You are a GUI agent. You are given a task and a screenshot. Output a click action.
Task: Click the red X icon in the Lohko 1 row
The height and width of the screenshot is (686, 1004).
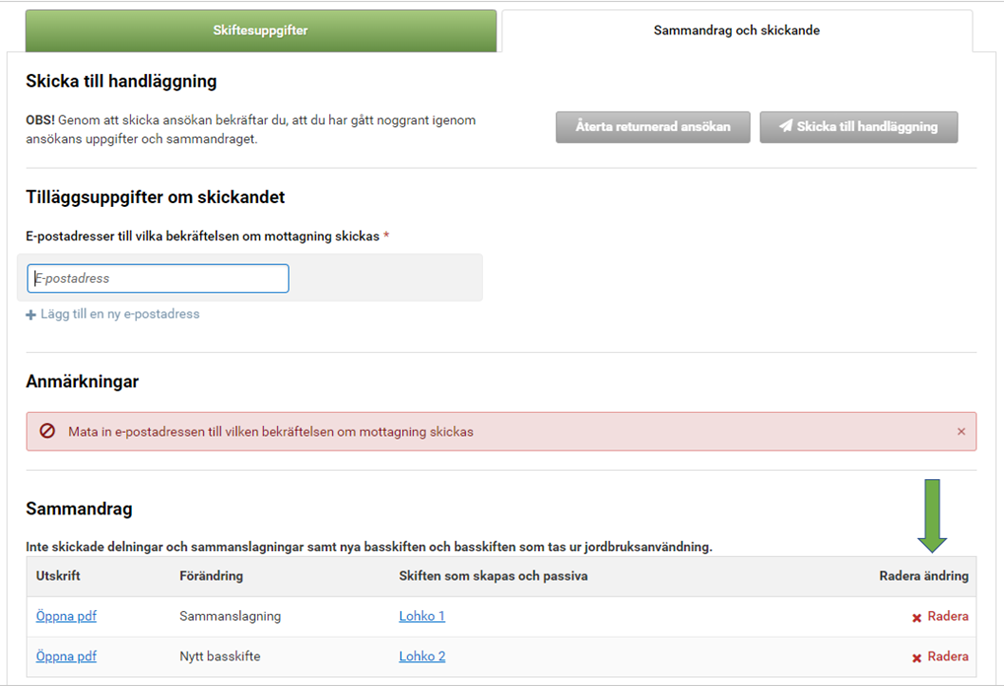(916, 618)
